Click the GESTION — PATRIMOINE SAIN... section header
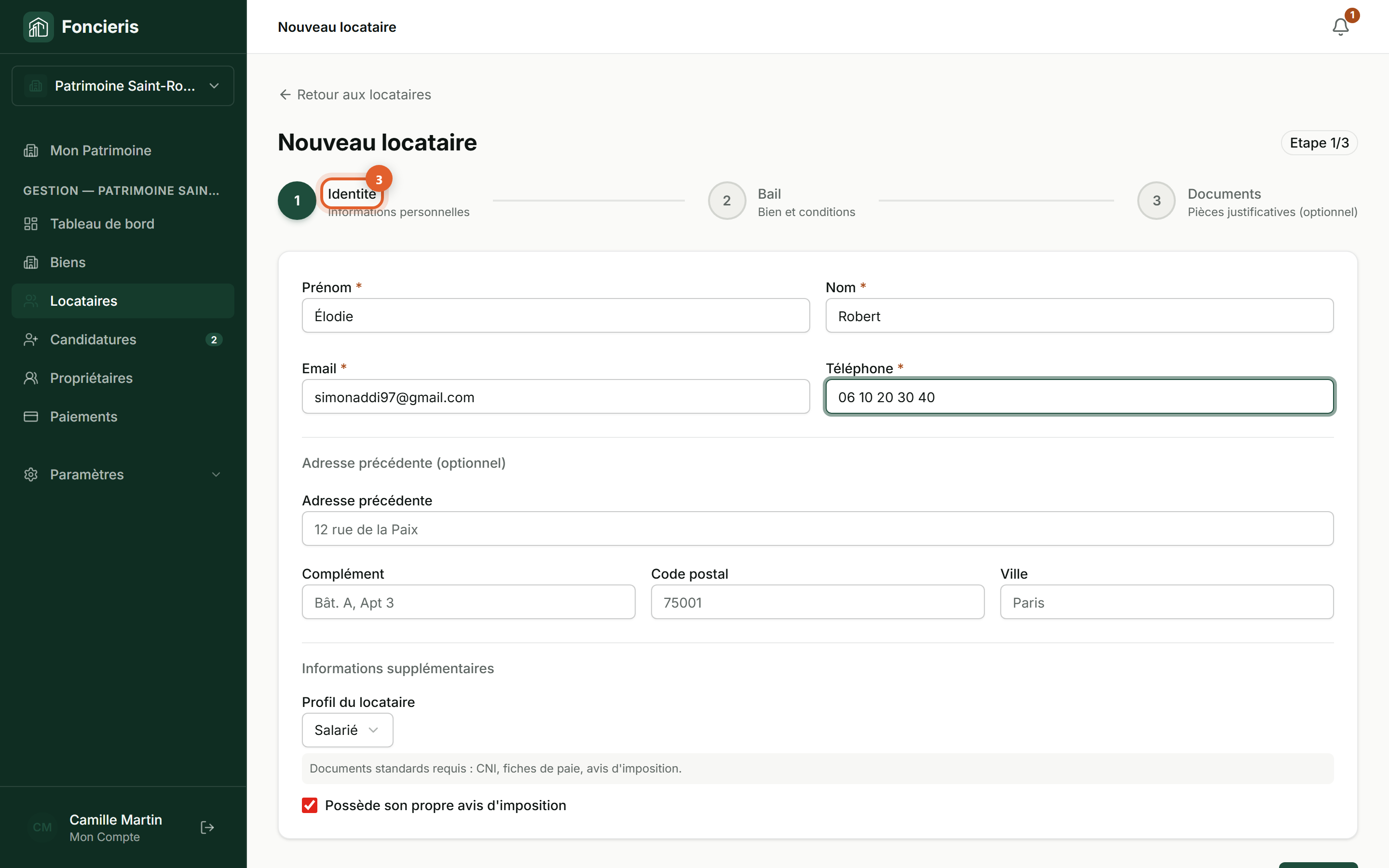The width and height of the screenshot is (1389, 868). pyautogui.click(x=121, y=190)
